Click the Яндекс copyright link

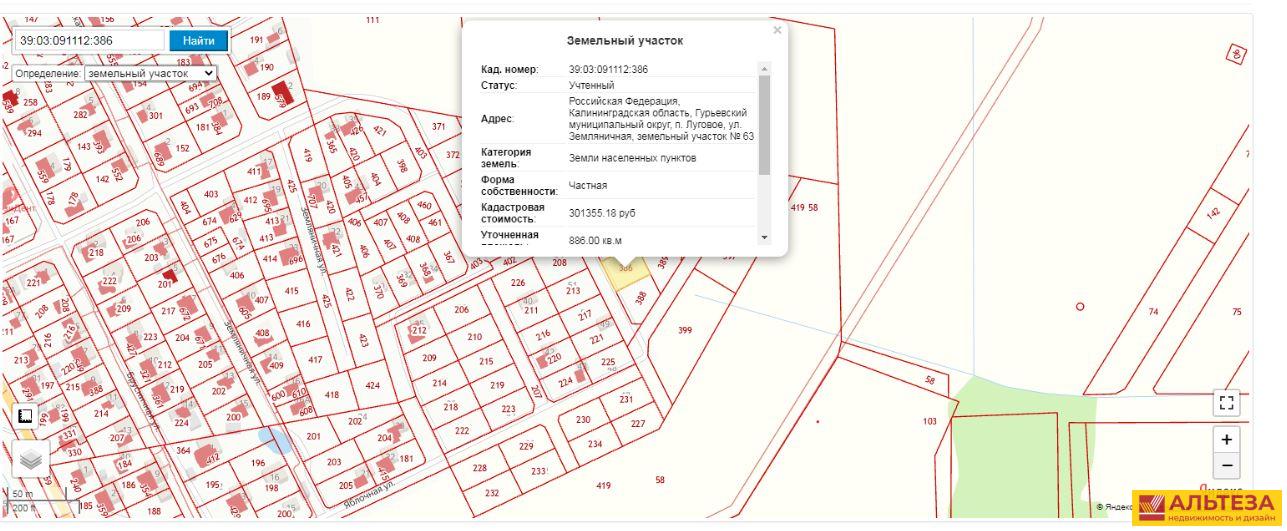[x=1112, y=507]
